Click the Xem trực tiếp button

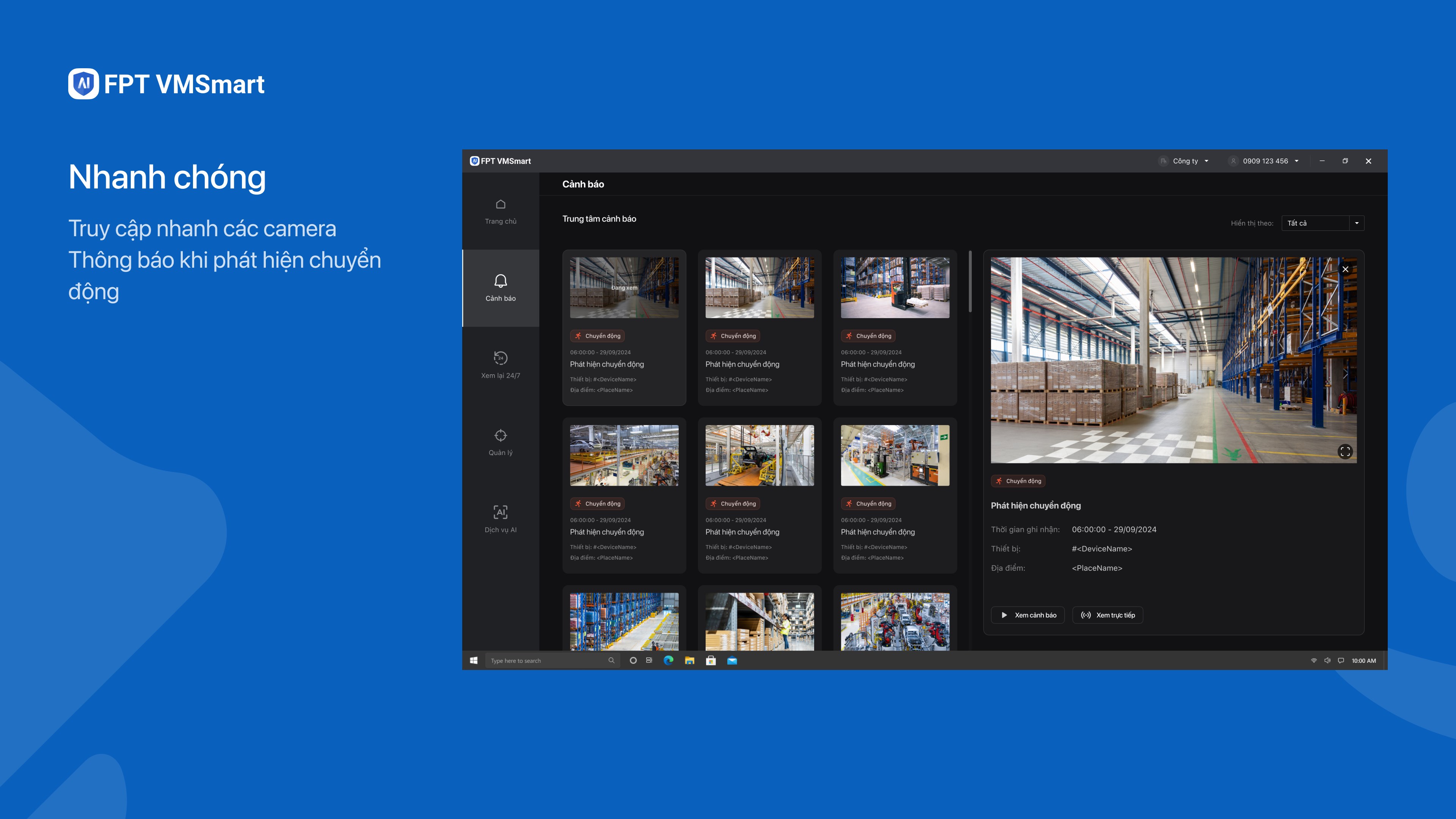[x=1108, y=615]
